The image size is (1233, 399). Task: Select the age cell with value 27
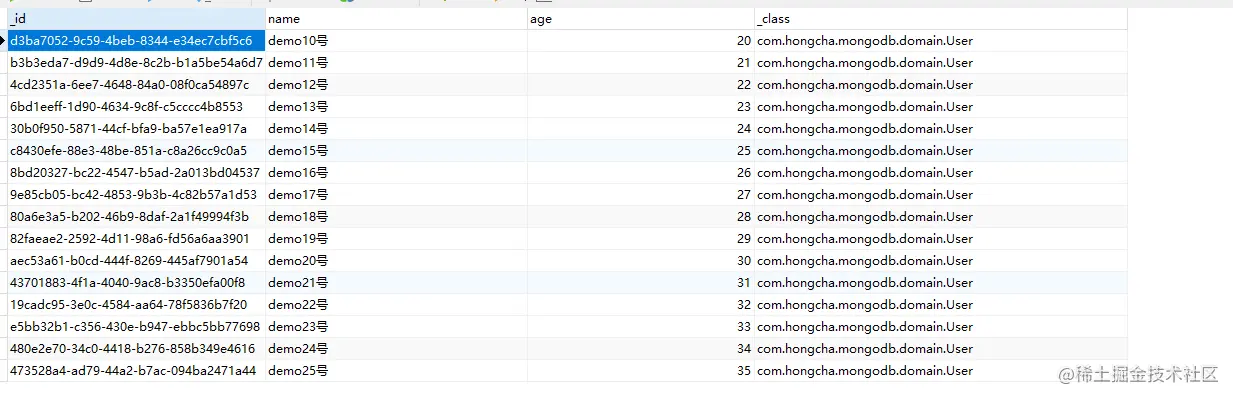(641, 195)
